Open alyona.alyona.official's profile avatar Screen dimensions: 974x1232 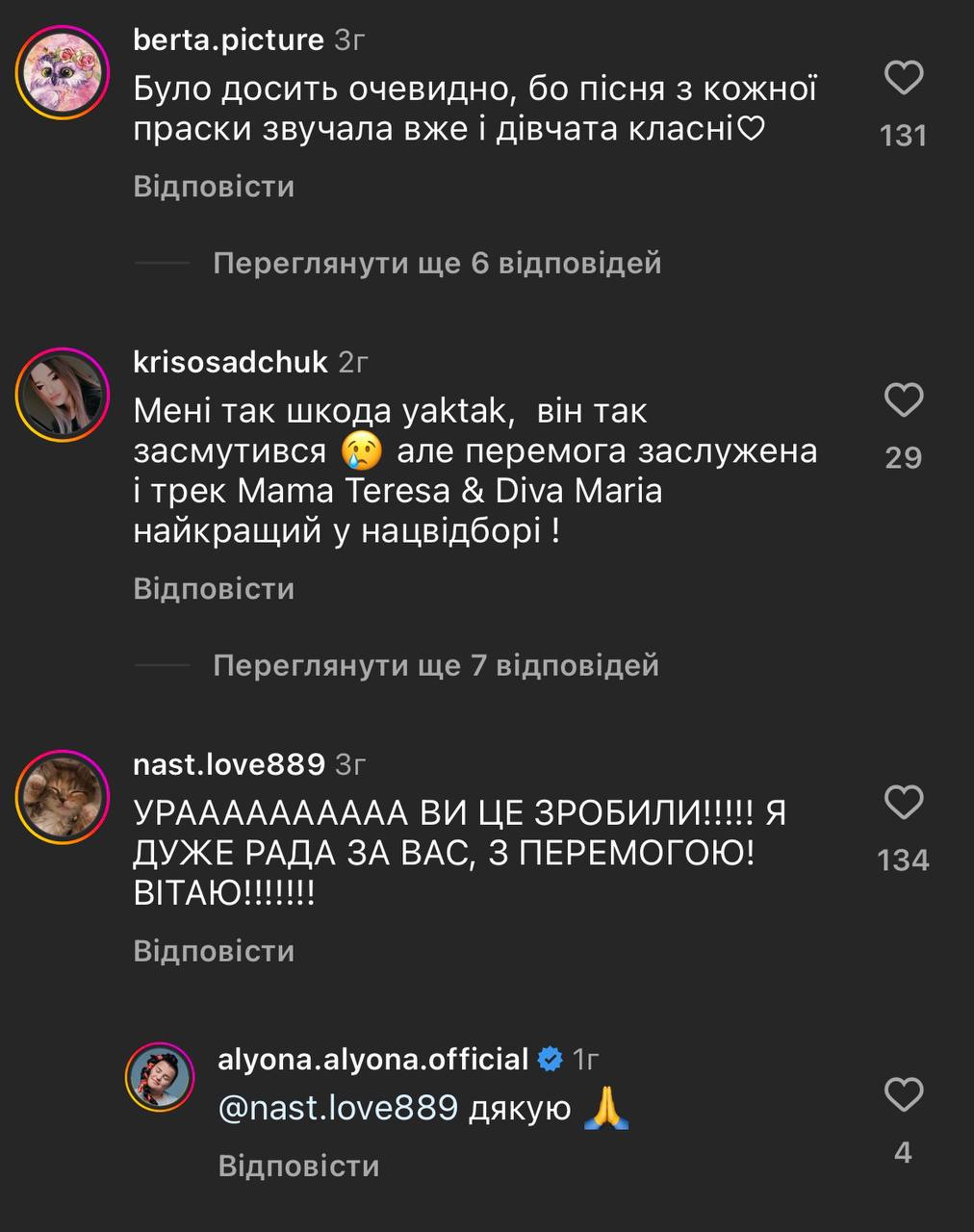tap(160, 1076)
